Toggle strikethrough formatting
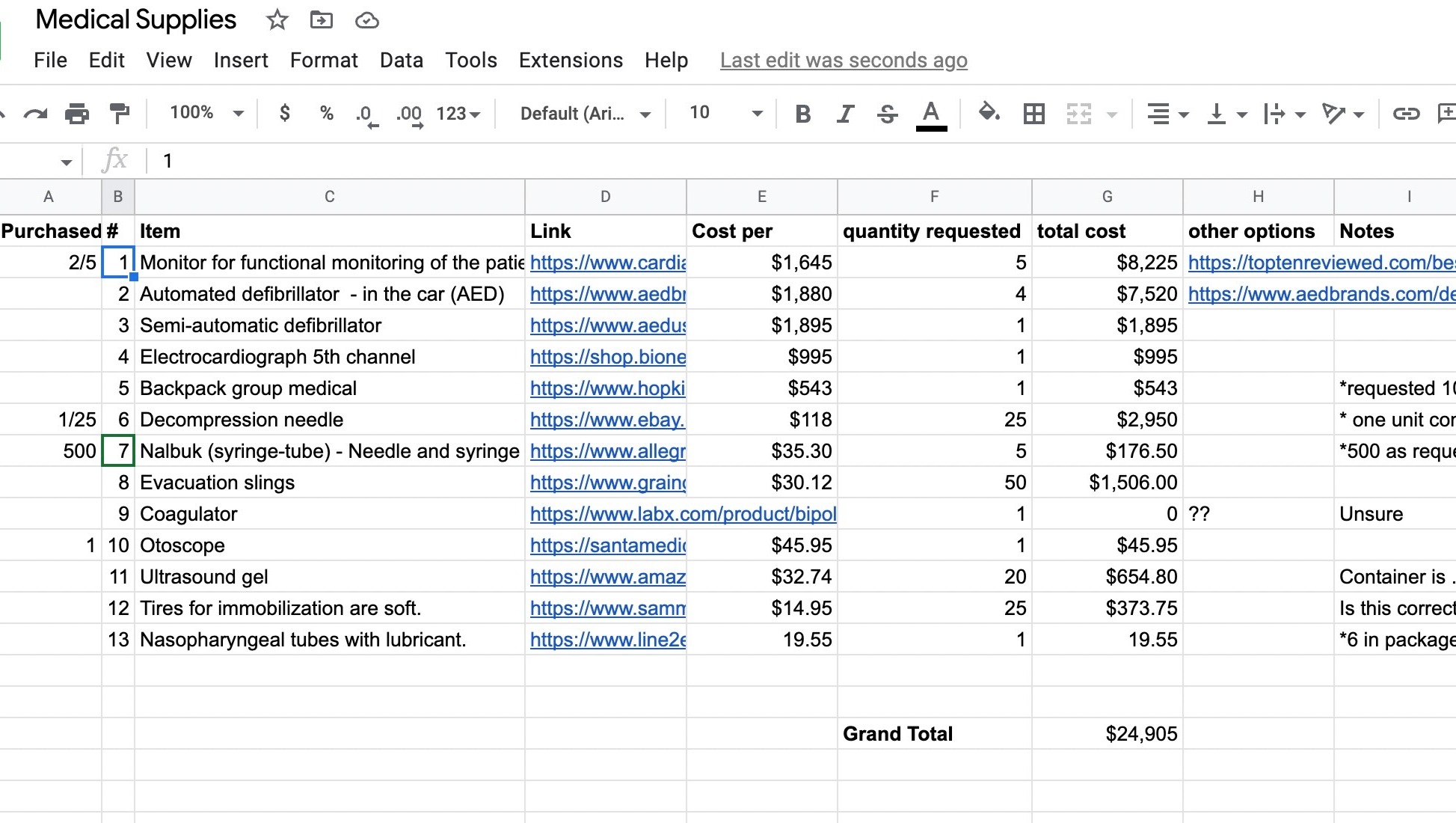The image size is (1456, 823). click(x=888, y=114)
